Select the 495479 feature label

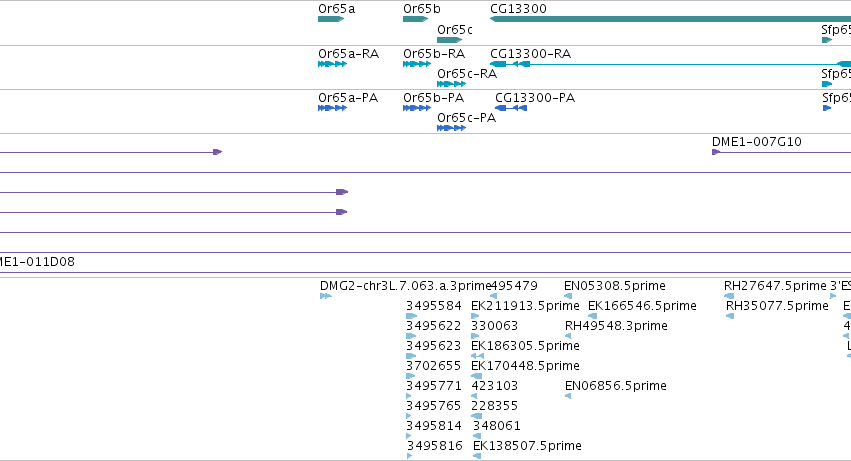tap(514, 286)
